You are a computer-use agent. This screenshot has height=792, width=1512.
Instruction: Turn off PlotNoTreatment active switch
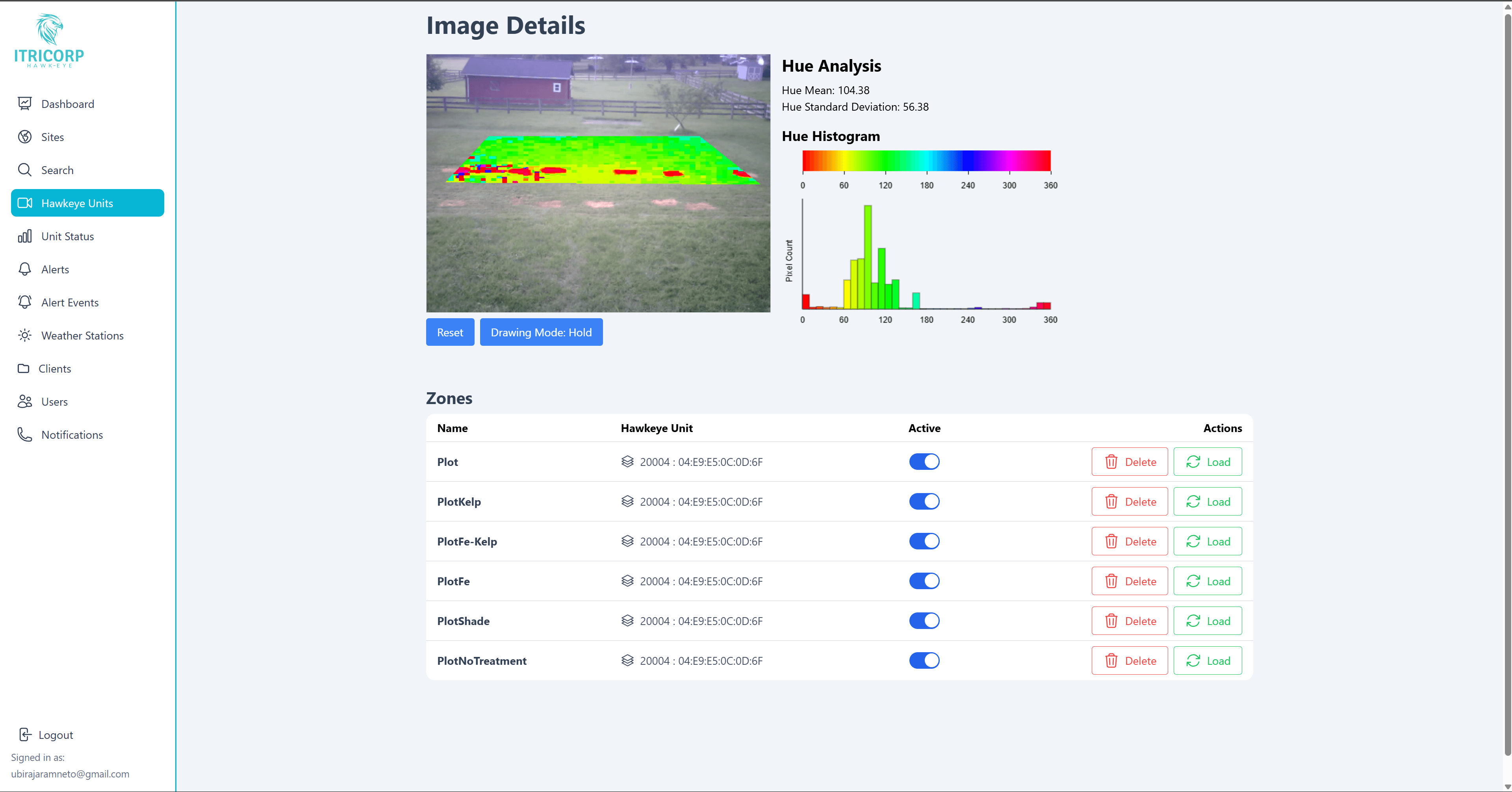[x=924, y=660]
